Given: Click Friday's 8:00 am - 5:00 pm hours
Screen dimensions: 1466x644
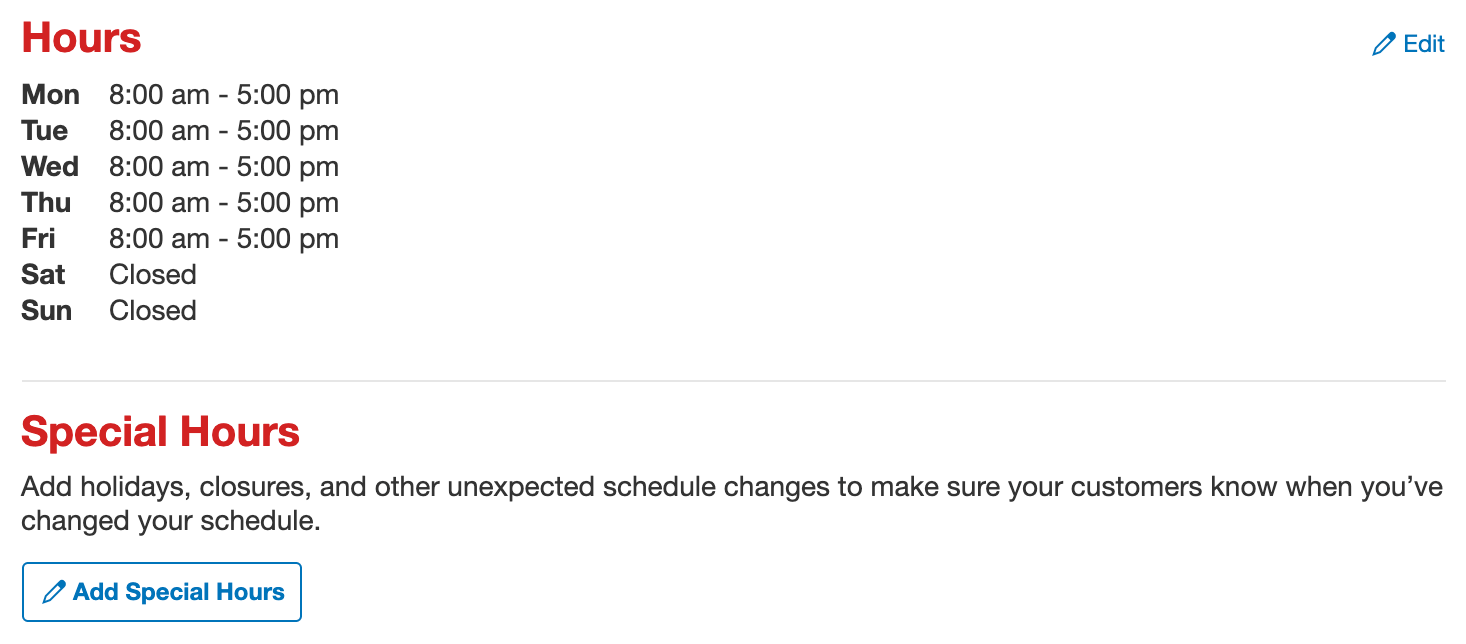Looking at the screenshot, I should pyautogui.click(x=224, y=239).
